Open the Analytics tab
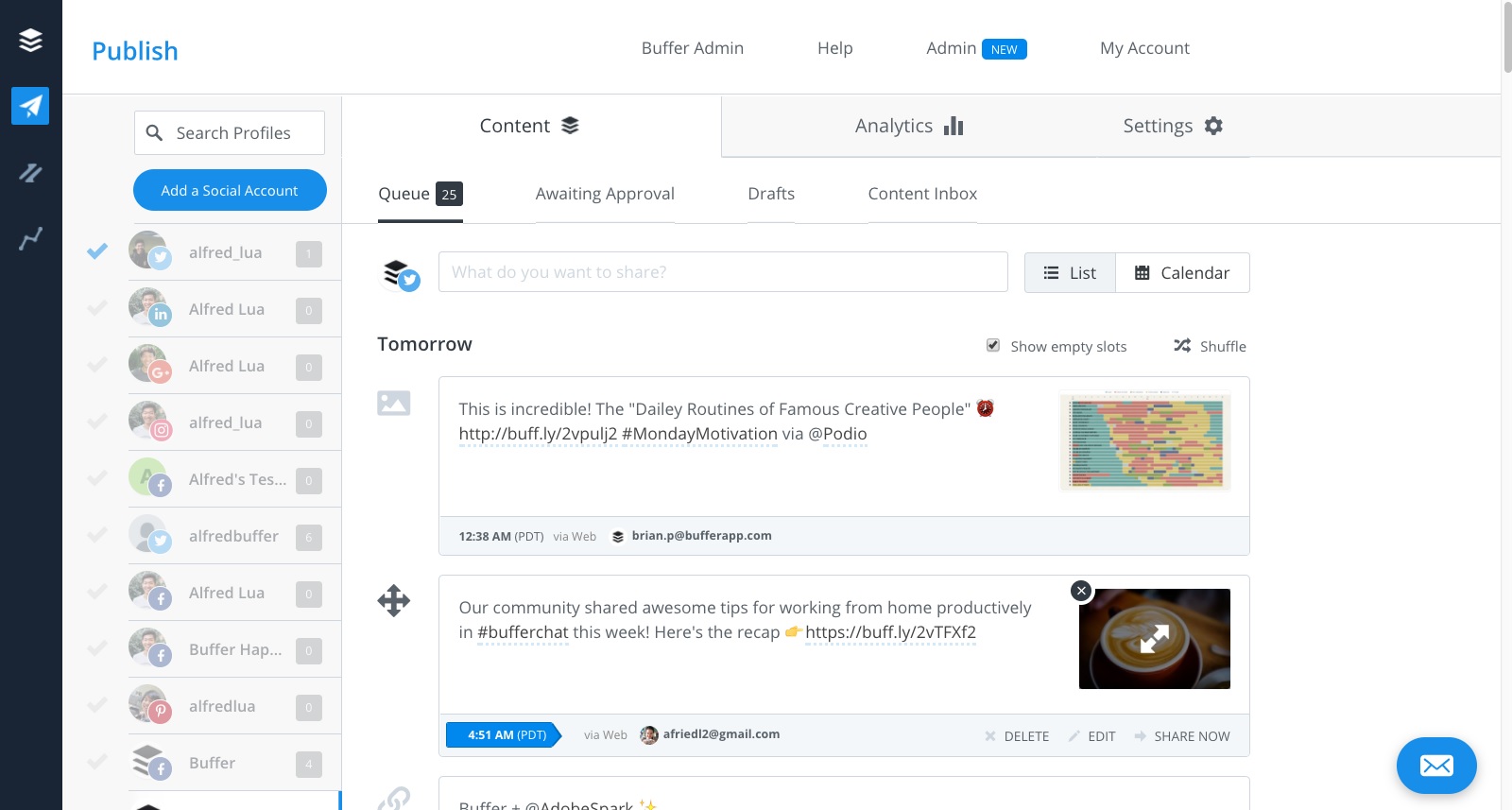Viewport: 1512px width, 810px height. (908, 126)
